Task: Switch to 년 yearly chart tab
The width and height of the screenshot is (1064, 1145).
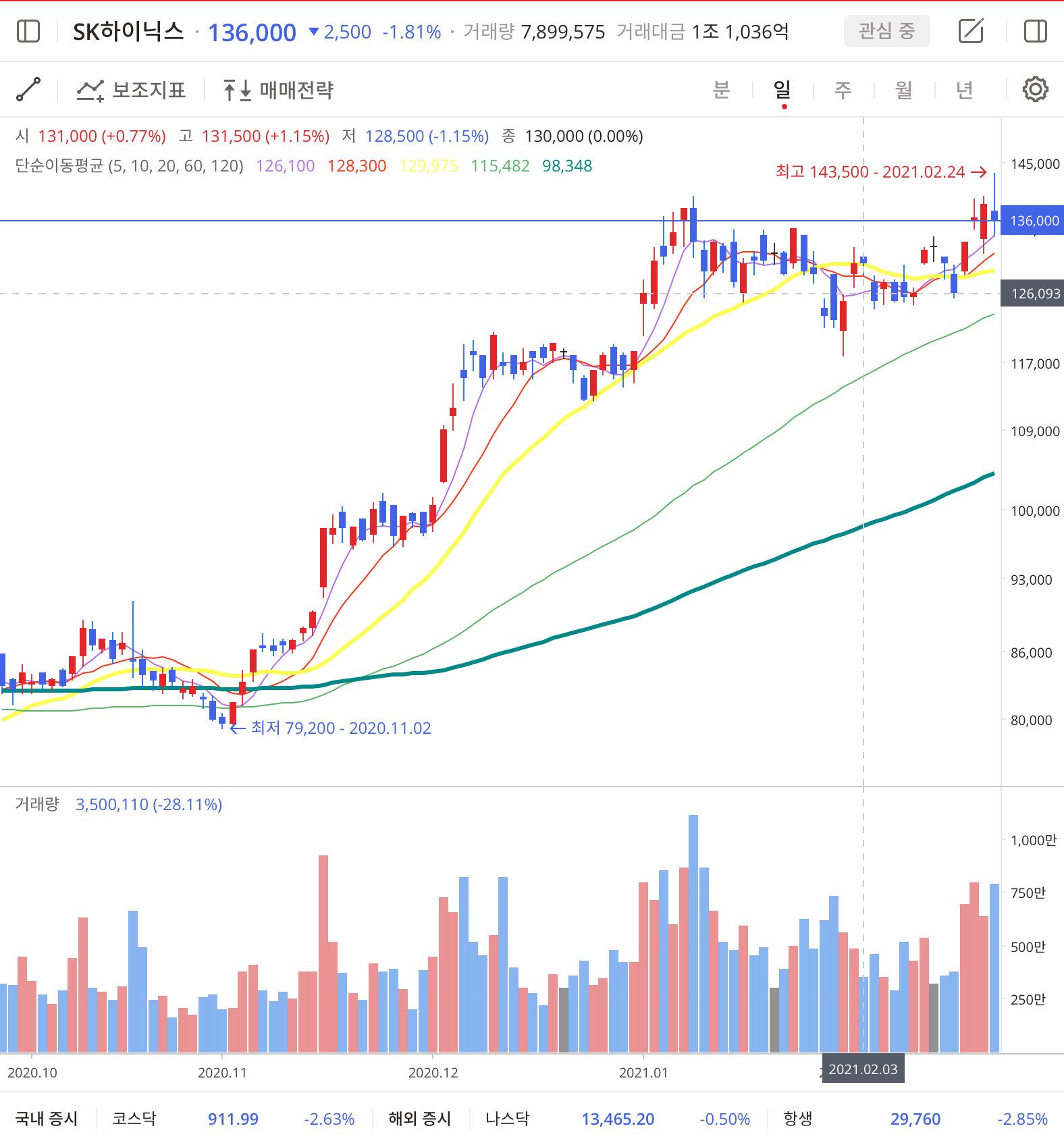Action: coord(965,89)
